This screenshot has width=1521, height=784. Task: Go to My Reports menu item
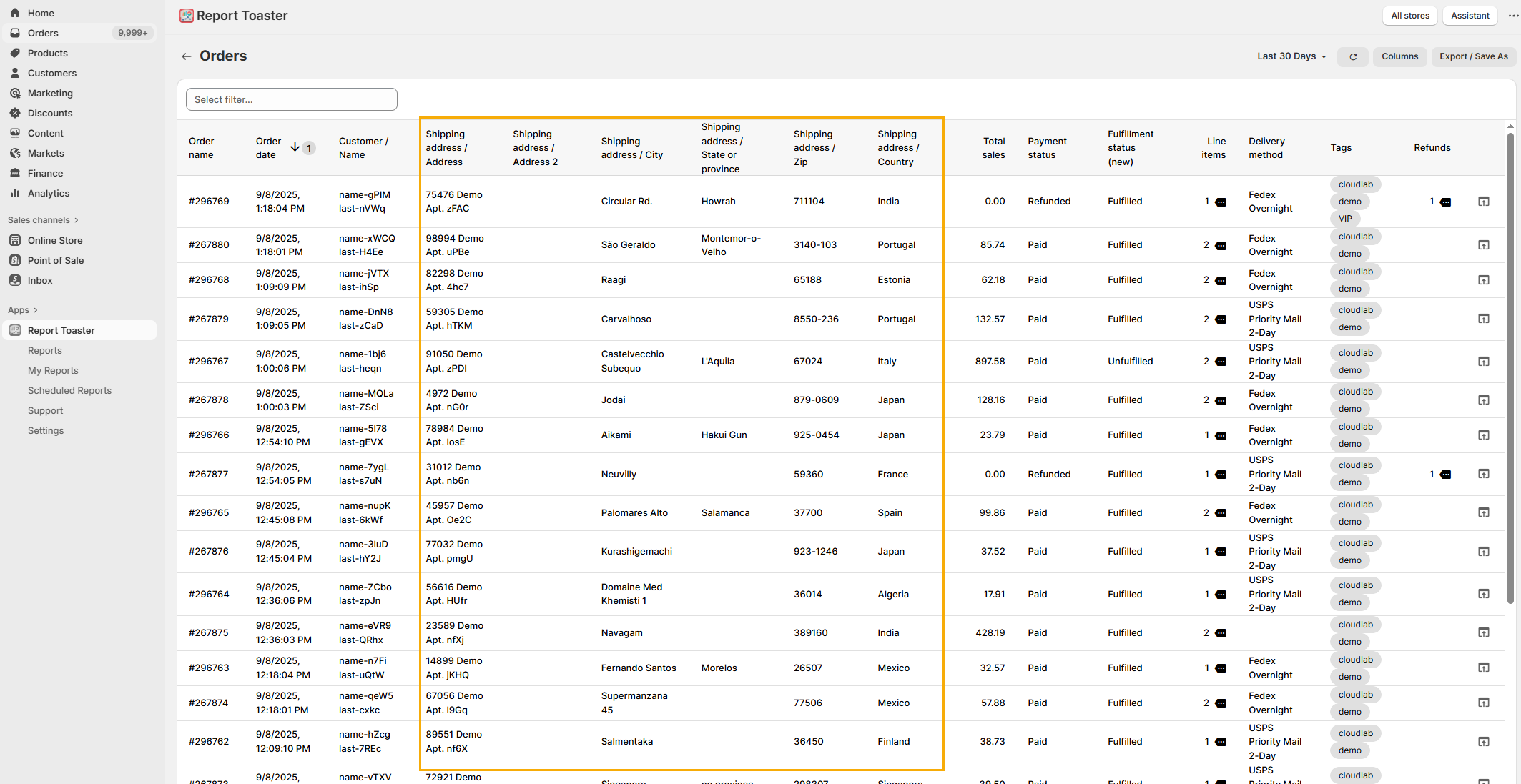click(53, 370)
